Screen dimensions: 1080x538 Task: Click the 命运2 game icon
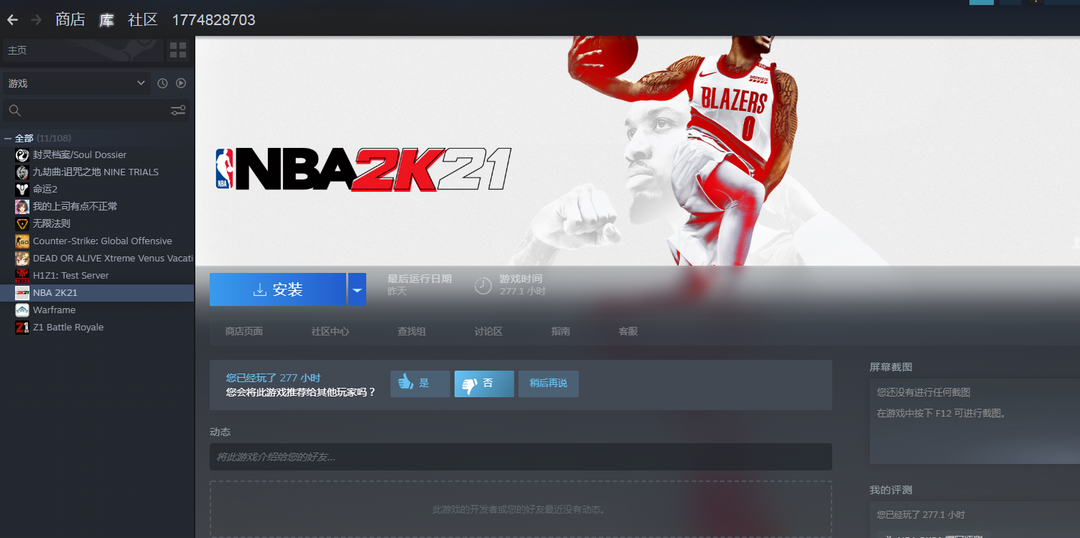pos(22,189)
